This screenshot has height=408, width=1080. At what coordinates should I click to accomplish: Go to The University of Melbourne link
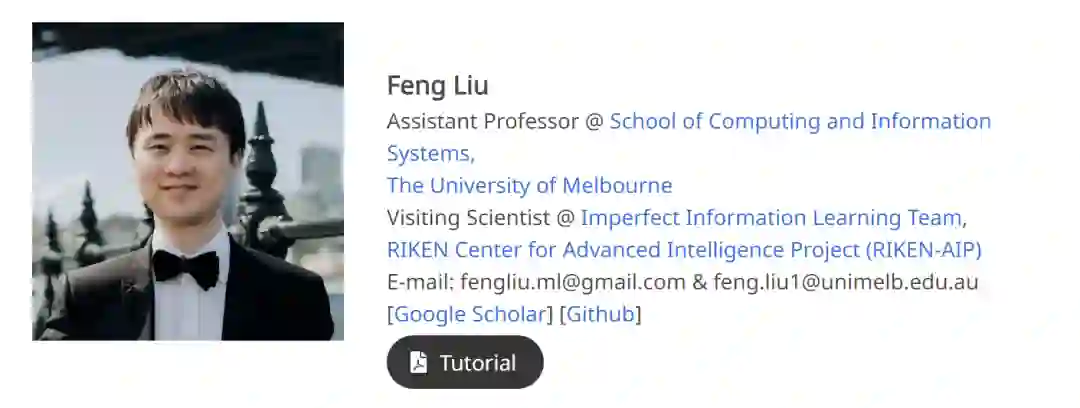click(x=529, y=186)
